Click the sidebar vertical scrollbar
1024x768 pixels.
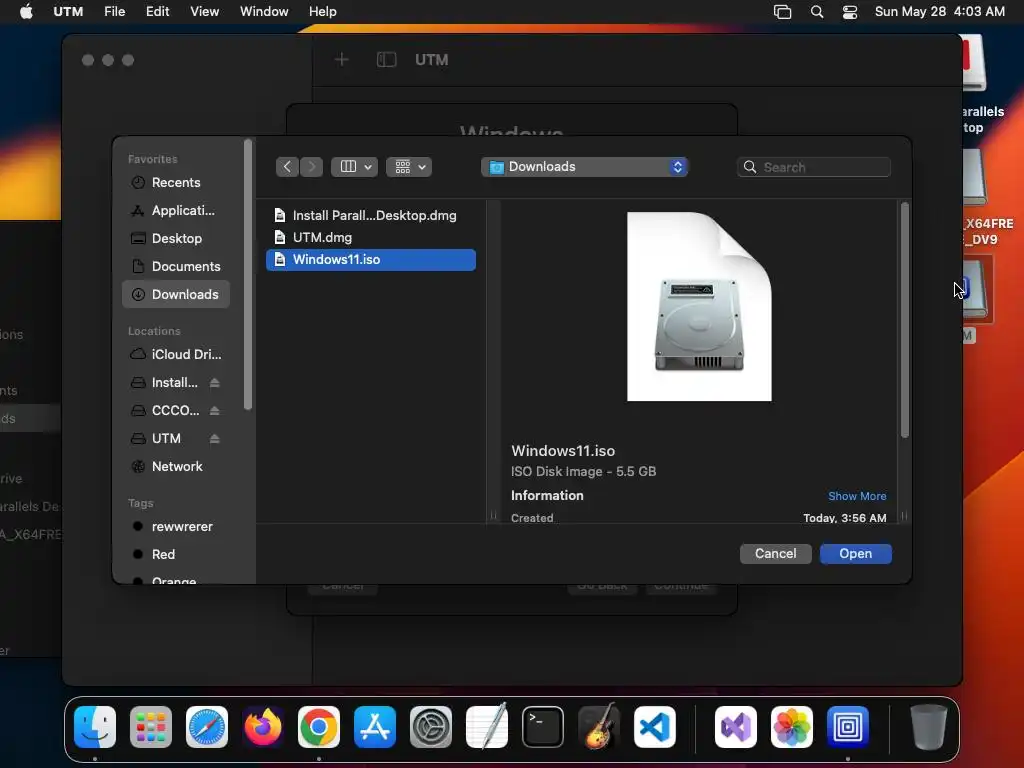tap(248, 274)
